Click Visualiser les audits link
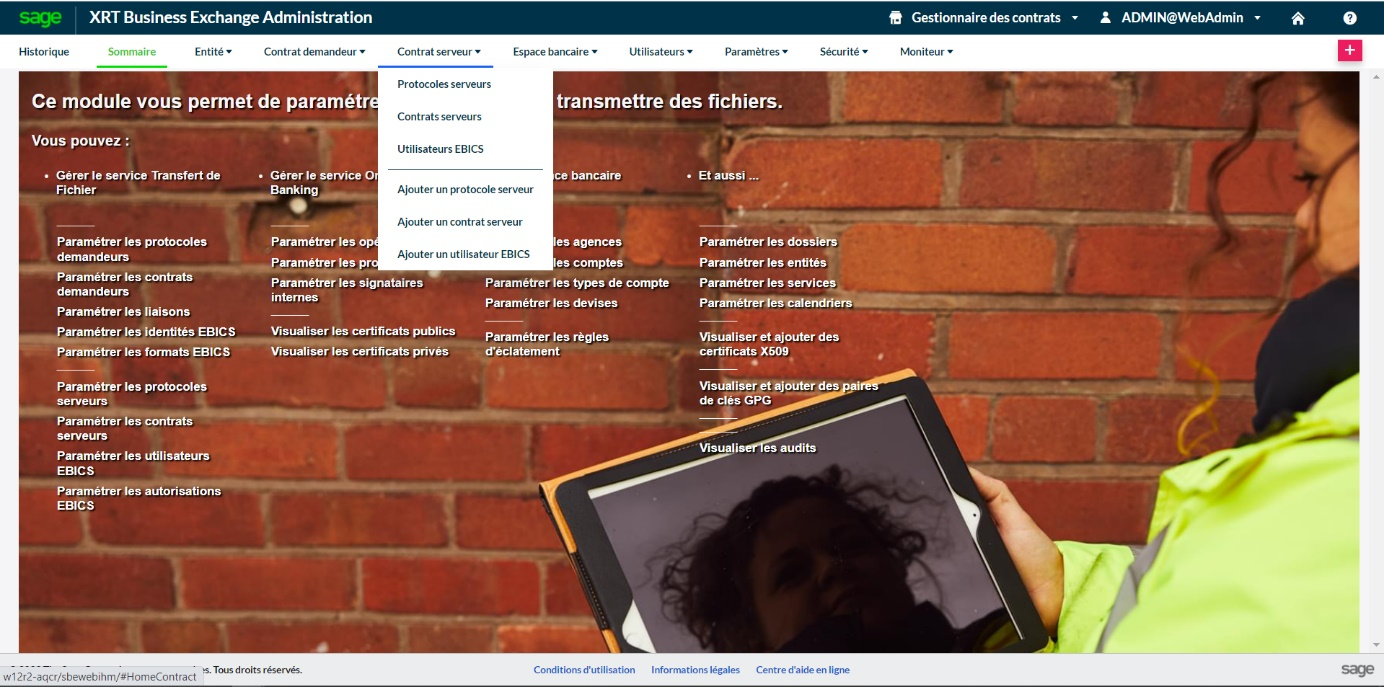1384x687 pixels. (757, 448)
